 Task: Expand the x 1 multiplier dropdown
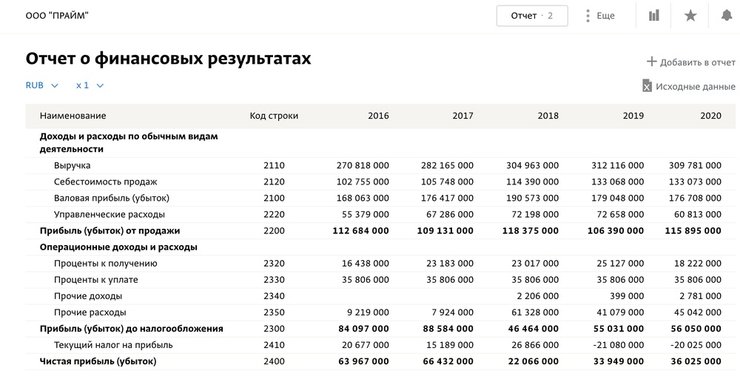90,85
